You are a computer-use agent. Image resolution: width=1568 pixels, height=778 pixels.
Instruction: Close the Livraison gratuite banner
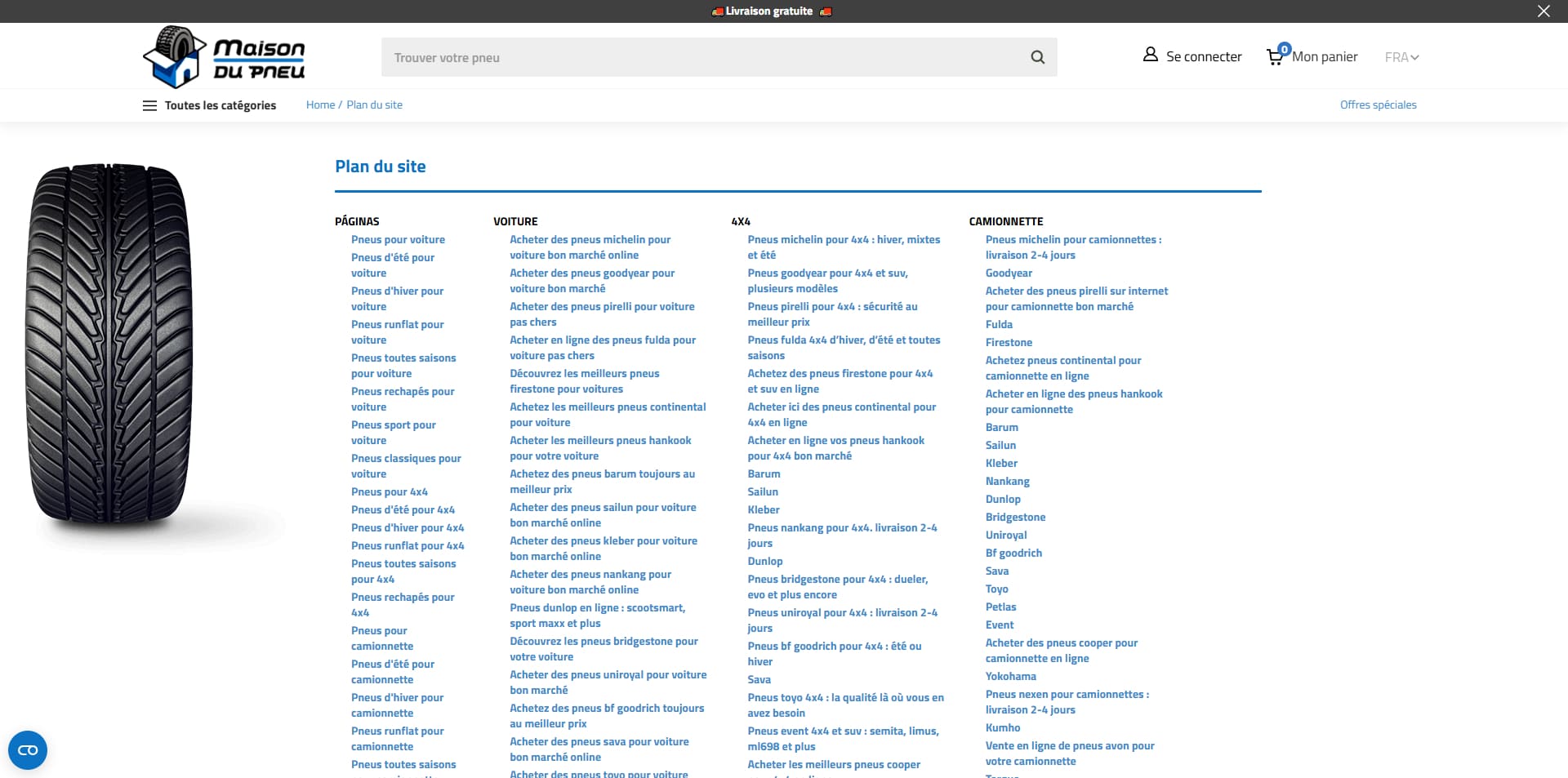[x=1543, y=11]
